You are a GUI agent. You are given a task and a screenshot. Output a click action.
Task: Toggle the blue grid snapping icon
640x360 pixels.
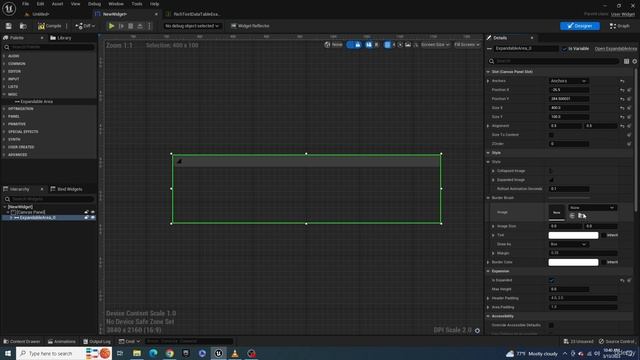[x=387, y=44]
